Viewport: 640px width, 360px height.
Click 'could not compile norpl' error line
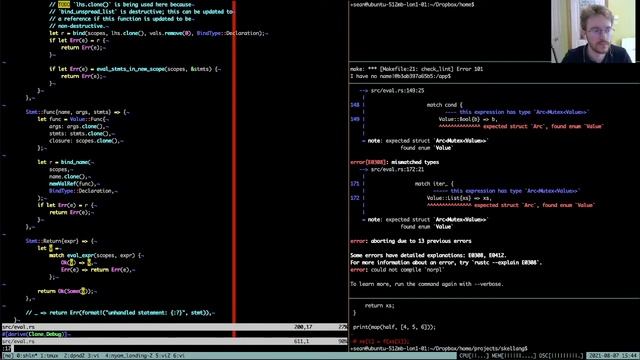pyautogui.click(x=397, y=269)
